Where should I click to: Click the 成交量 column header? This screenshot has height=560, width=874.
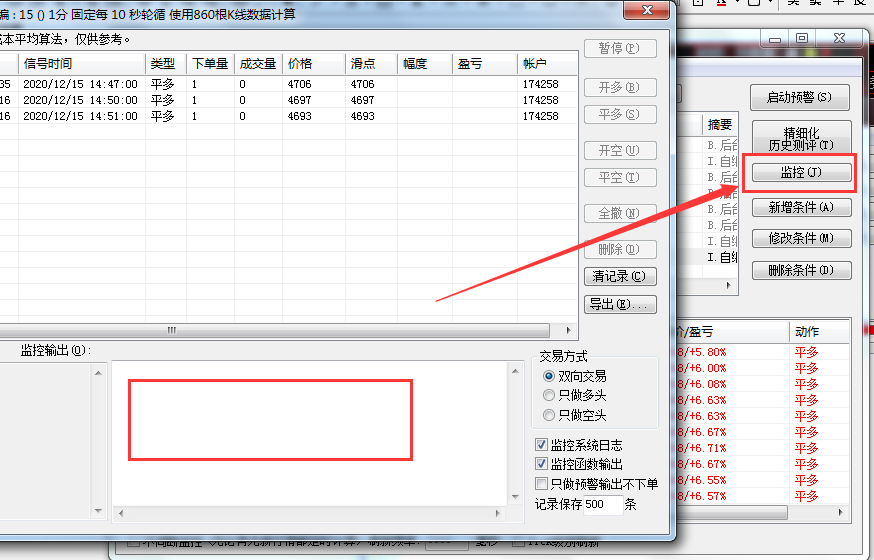coord(259,64)
